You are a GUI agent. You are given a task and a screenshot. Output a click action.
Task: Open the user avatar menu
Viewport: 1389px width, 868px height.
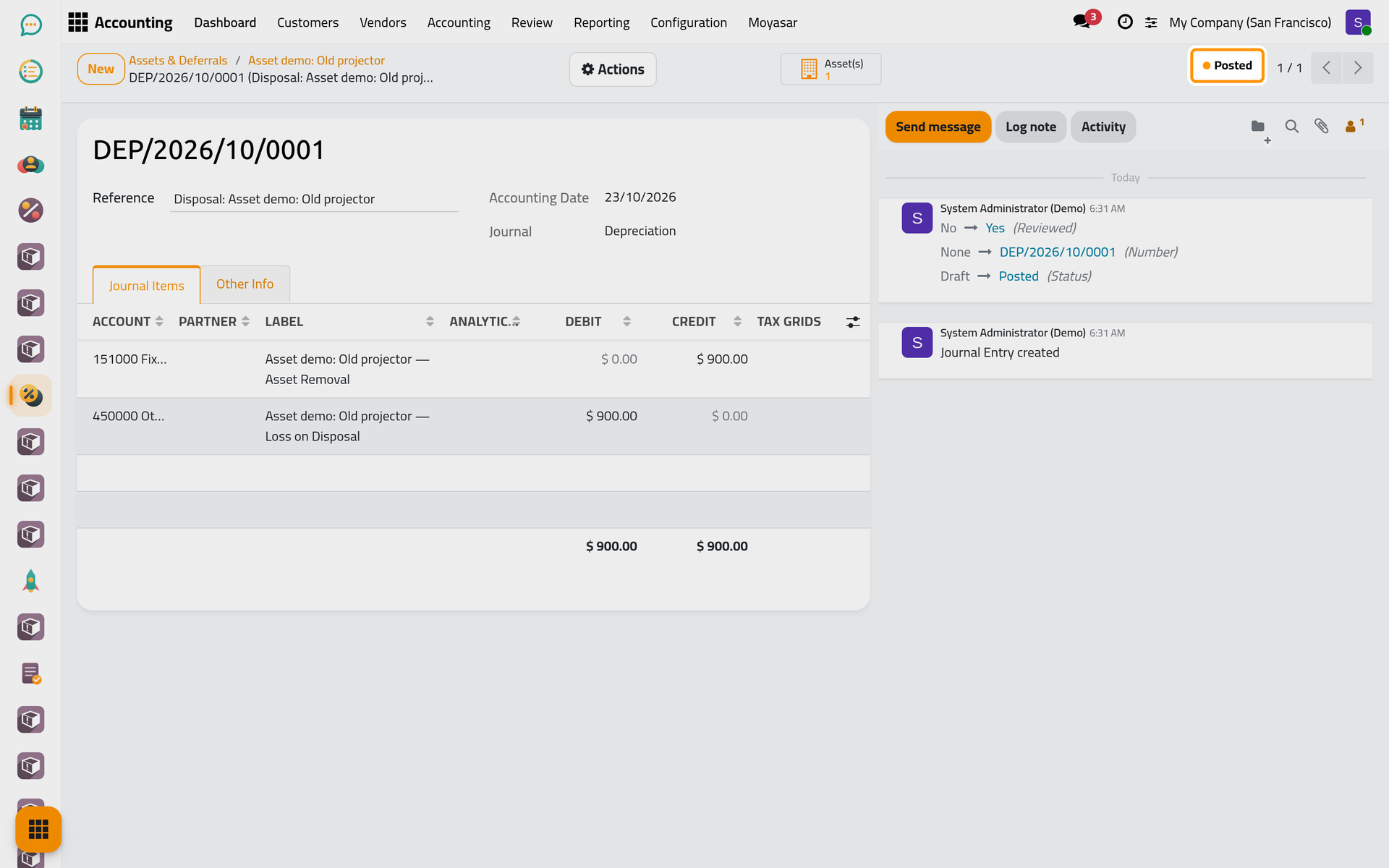pyautogui.click(x=1358, y=22)
